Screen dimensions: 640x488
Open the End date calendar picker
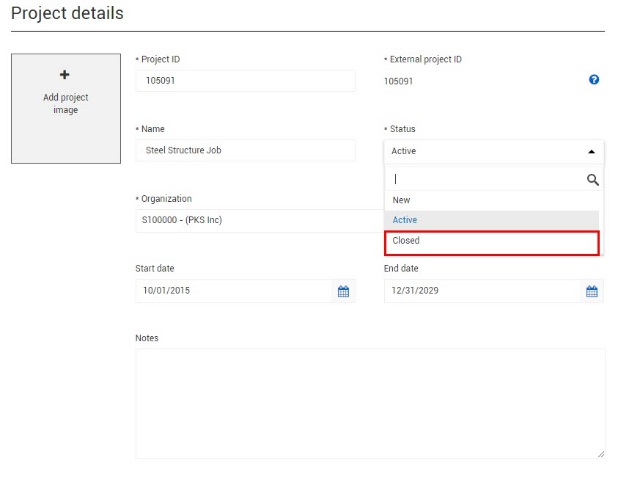(x=592, y=291)
